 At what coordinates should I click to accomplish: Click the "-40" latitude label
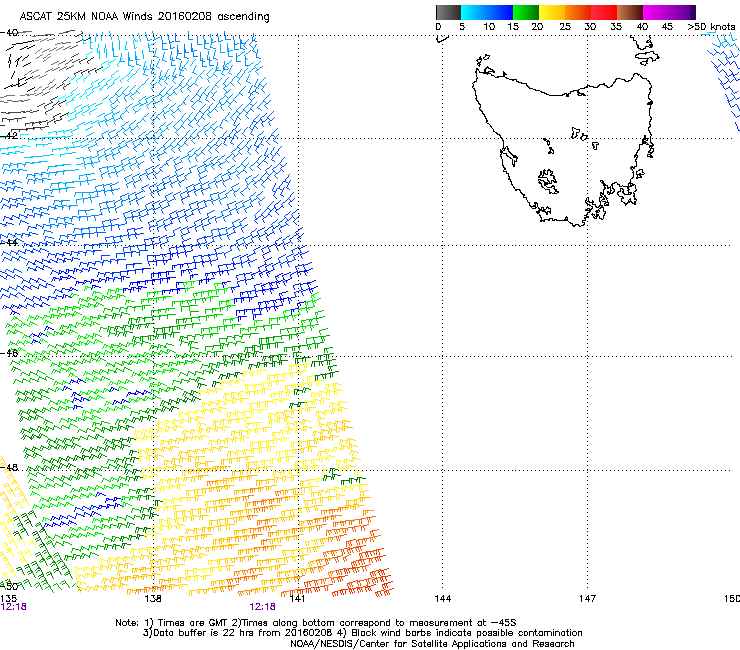coord(9,33)
